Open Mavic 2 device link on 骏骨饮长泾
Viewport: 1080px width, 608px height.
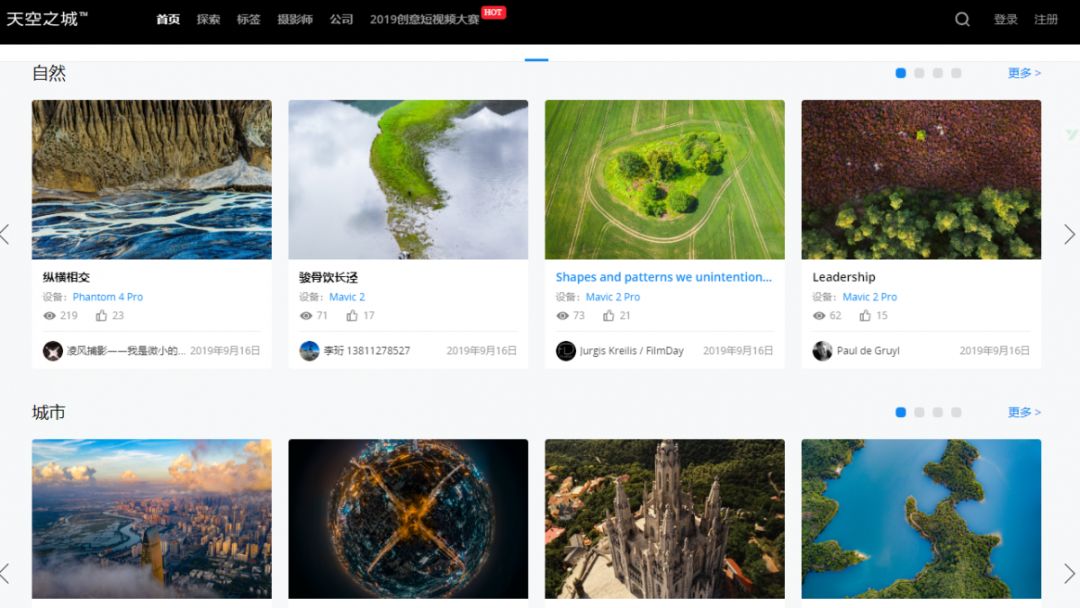(x=347, y=297)
